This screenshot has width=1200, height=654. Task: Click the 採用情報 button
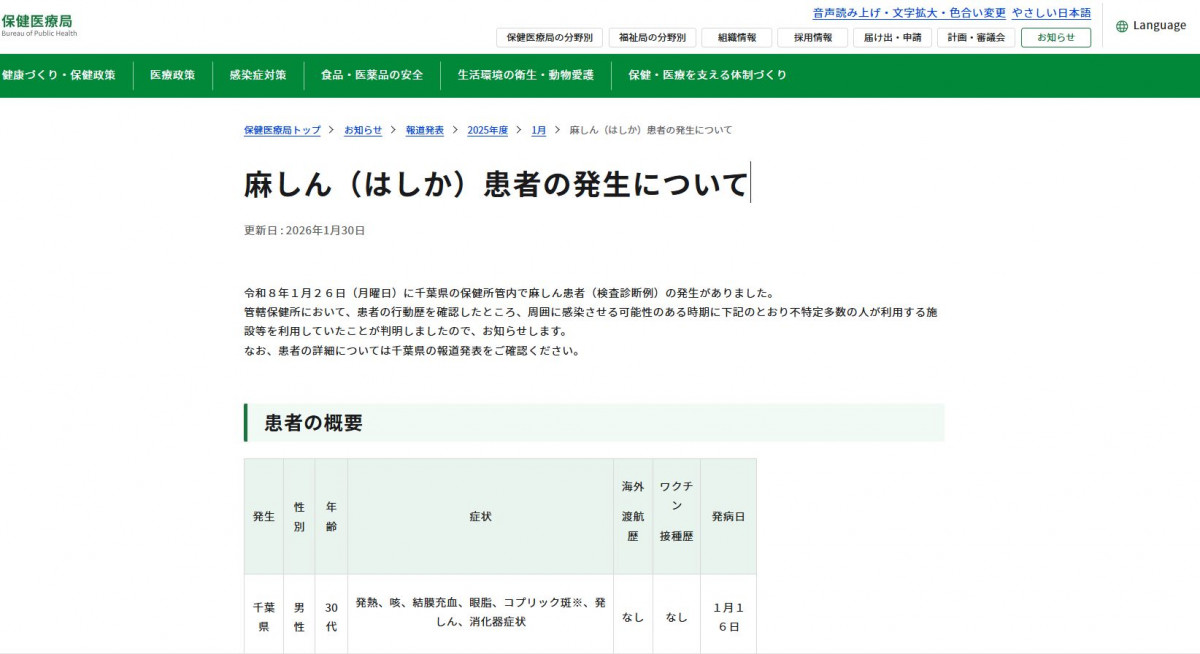pyautogui.click(x=813, y=38)
